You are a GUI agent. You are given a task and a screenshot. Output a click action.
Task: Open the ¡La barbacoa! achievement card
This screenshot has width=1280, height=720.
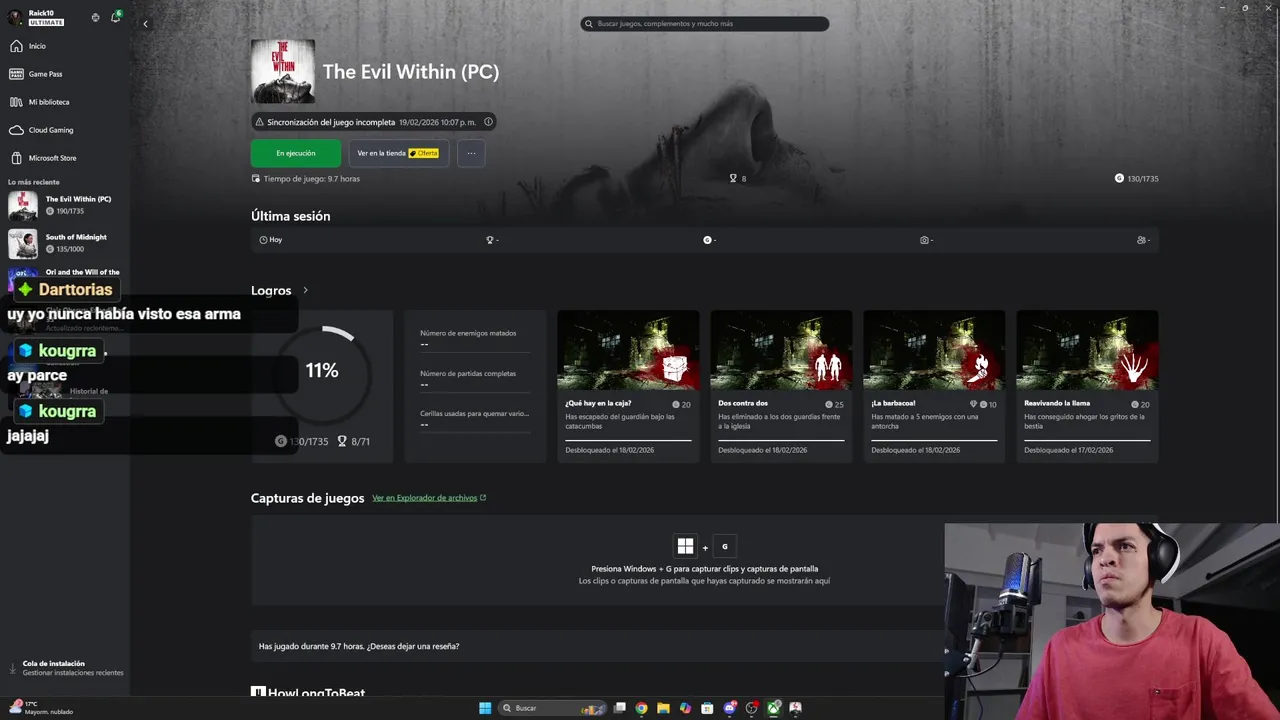tap(934, 386)
